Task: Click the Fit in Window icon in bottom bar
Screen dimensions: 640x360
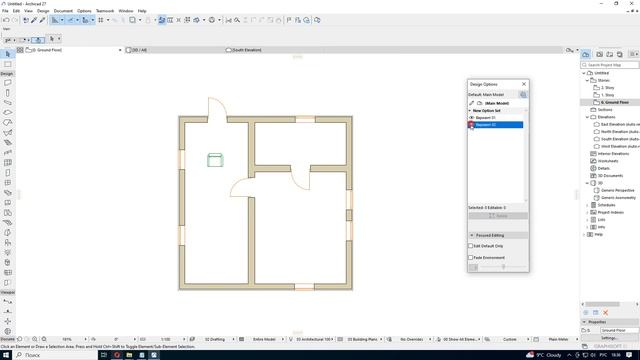Action: coord(44,339)
